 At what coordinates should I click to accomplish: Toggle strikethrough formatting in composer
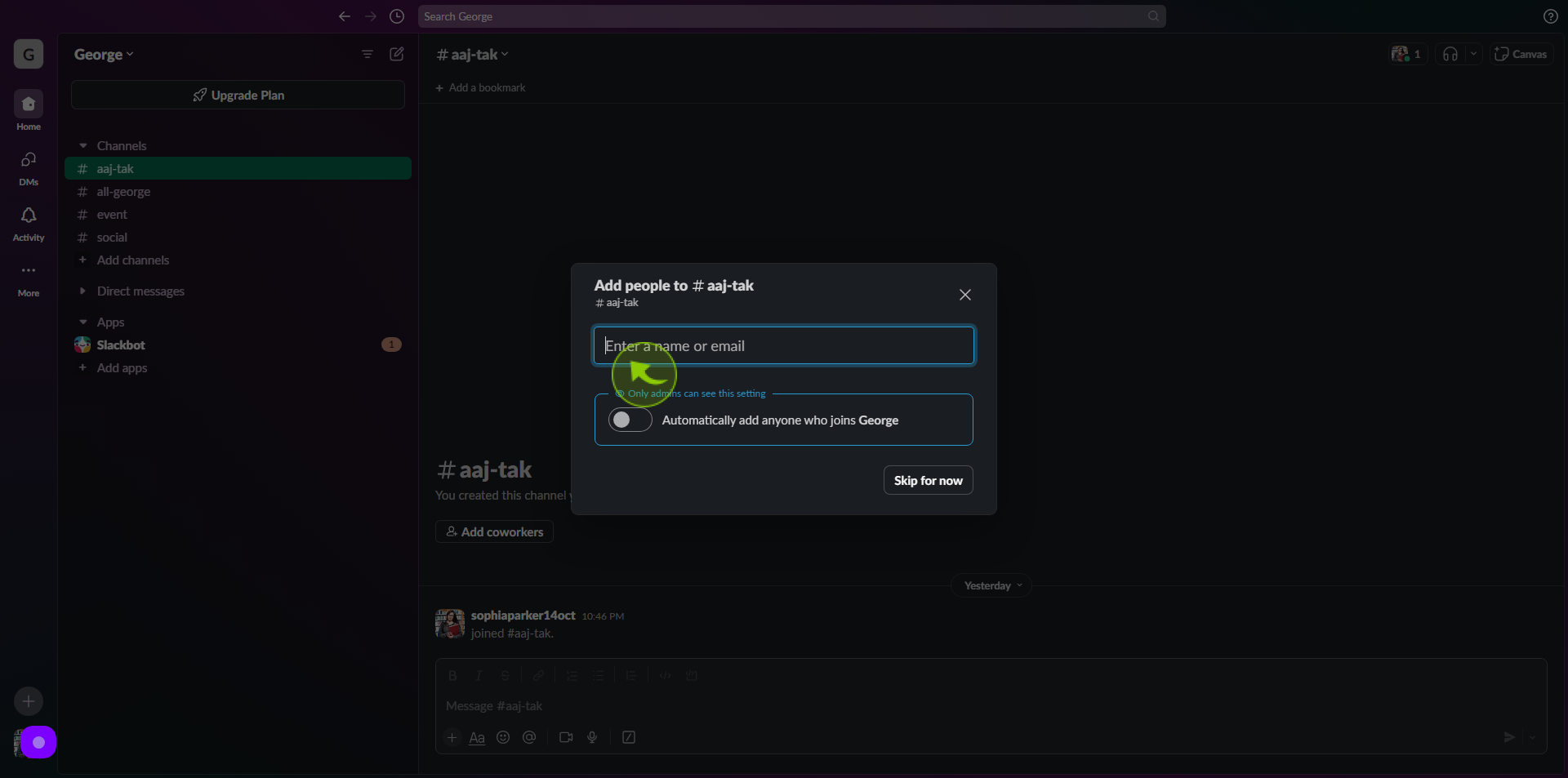coord(505,675)
